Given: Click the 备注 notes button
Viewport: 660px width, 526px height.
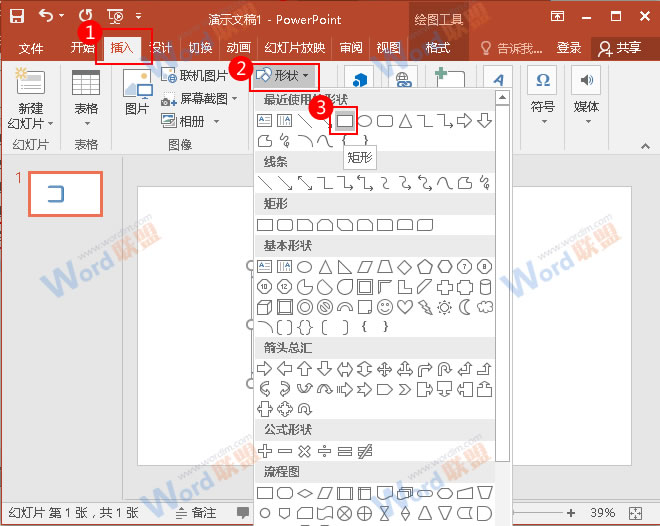Looking at the screenshot, I should click(x=196, y=513).
